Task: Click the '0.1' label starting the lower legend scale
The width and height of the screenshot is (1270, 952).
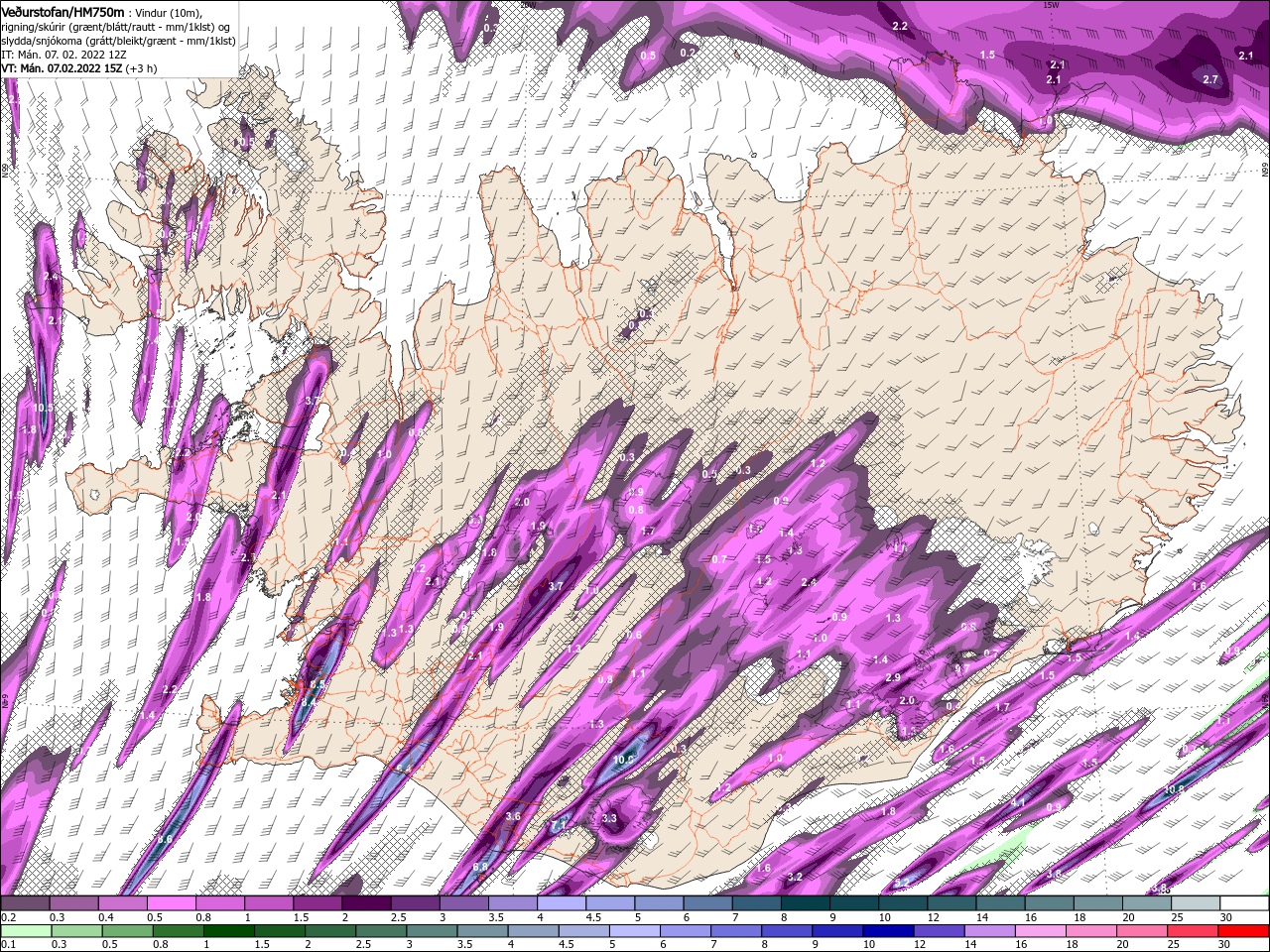Action: click(x=8, y=945)
